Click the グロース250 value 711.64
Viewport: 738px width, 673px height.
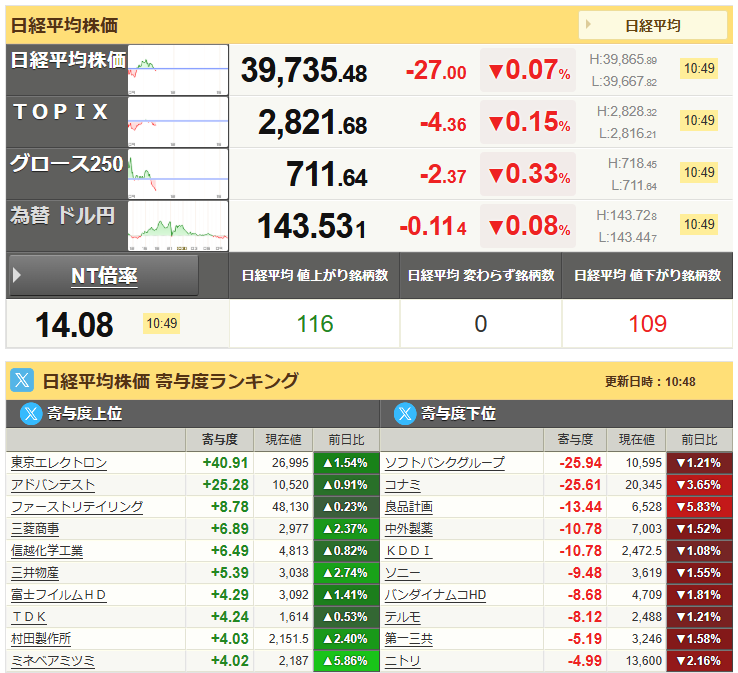click(327, 175)
